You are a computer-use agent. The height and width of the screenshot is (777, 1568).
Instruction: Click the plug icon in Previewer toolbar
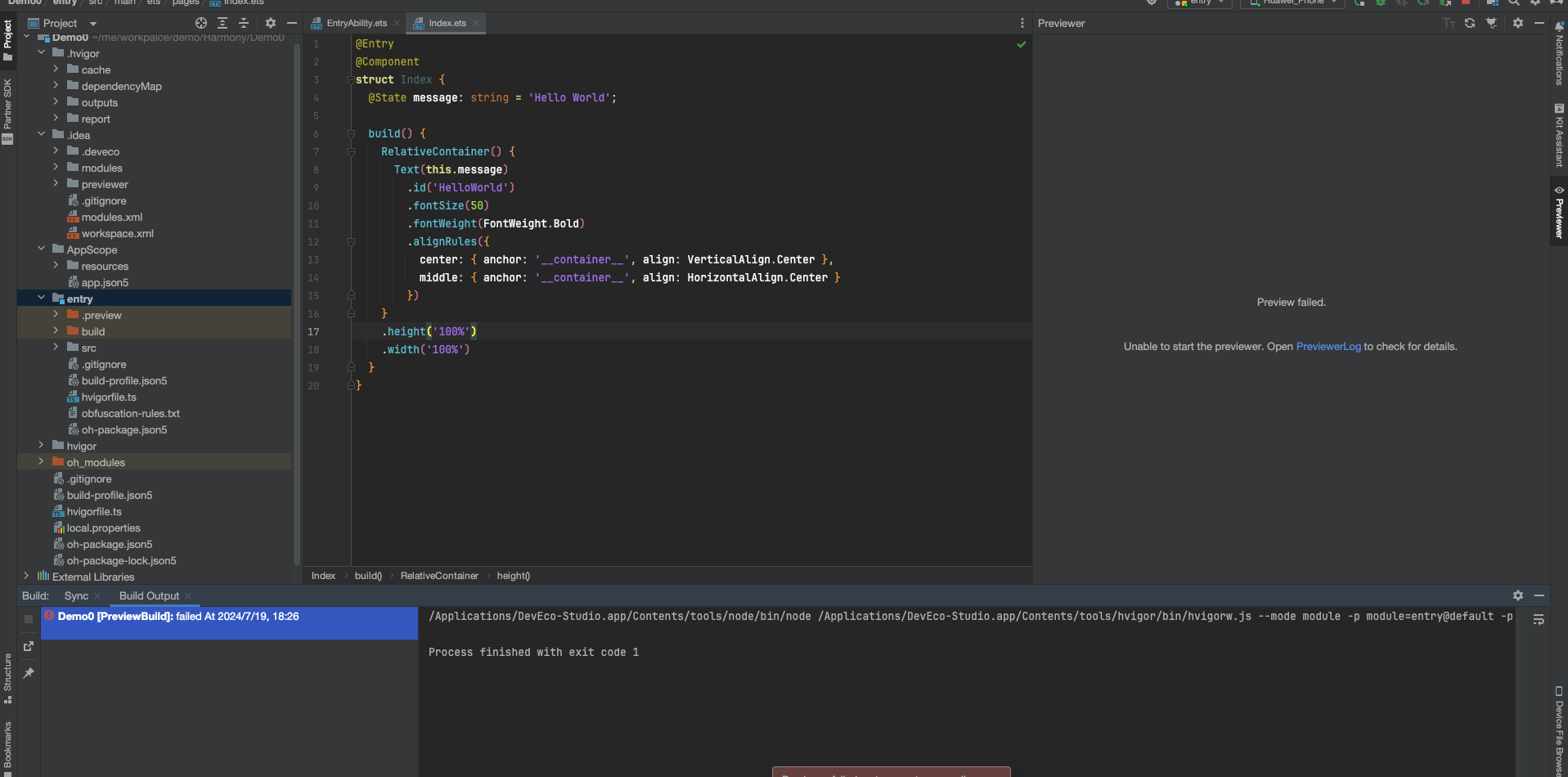click(x=1491, y=23)
